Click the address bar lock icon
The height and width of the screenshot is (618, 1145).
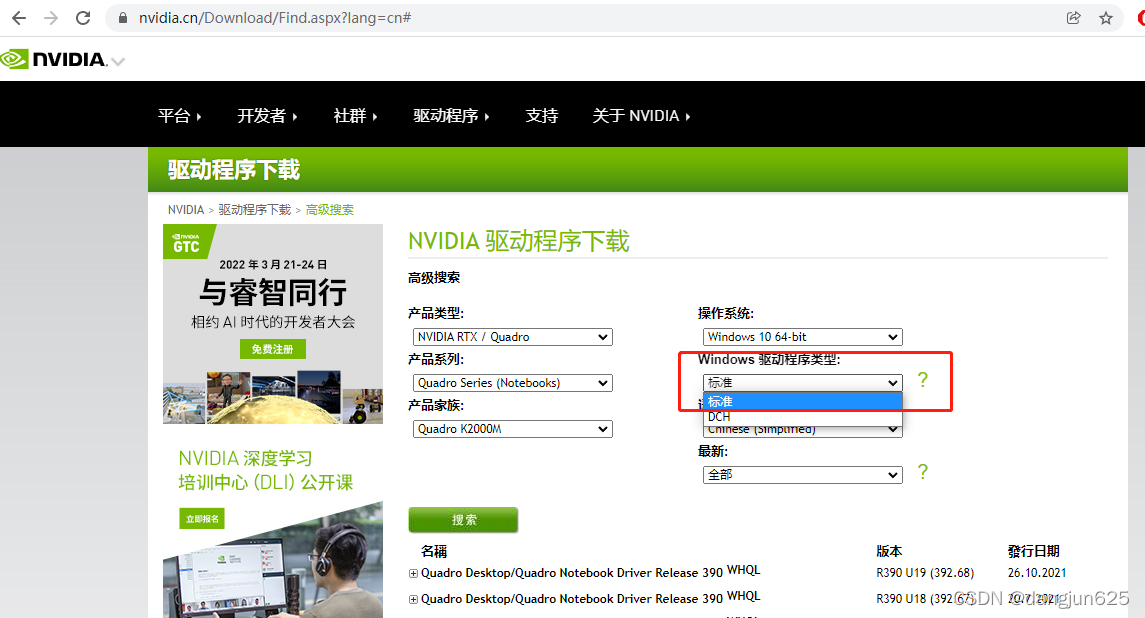point(123,18)
